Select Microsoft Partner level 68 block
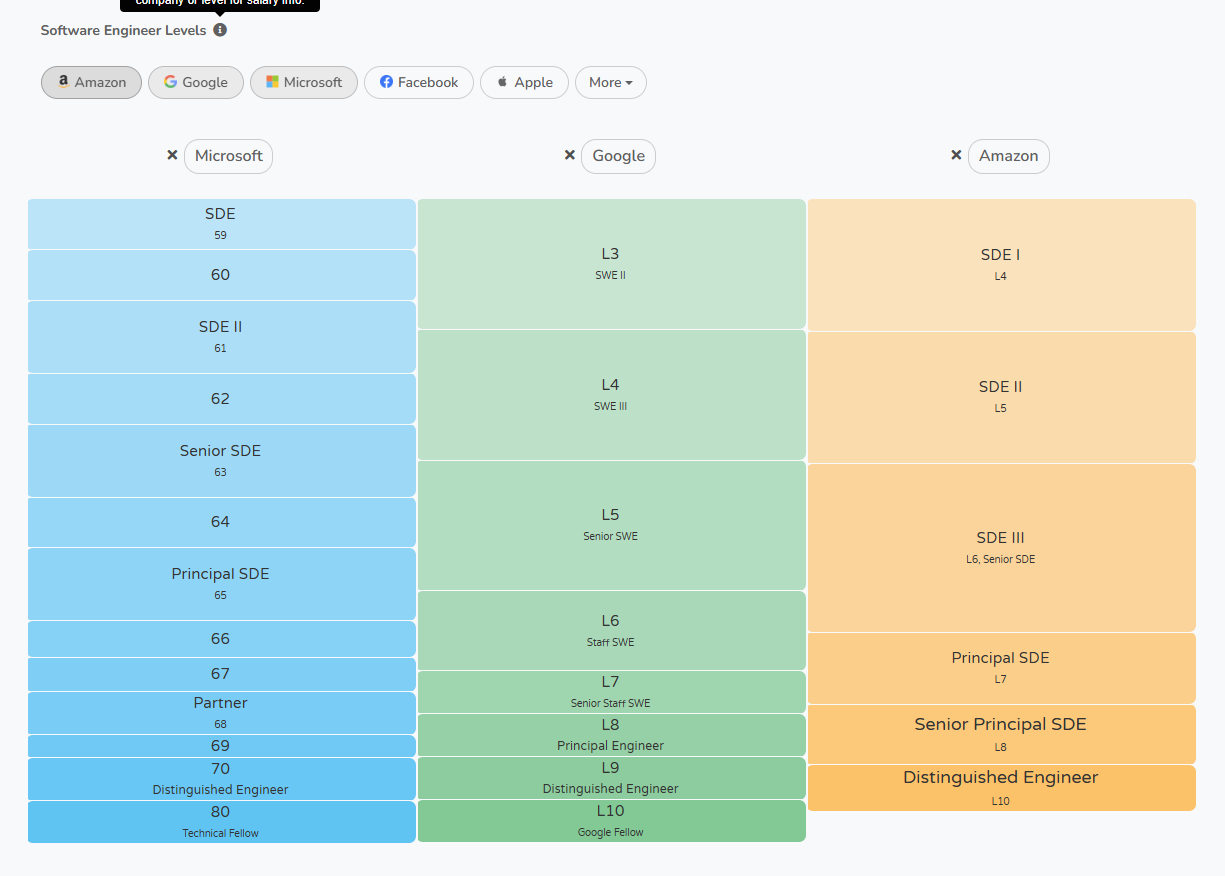Viewport: 1225px width, 876px height. [x=221, y=713]
